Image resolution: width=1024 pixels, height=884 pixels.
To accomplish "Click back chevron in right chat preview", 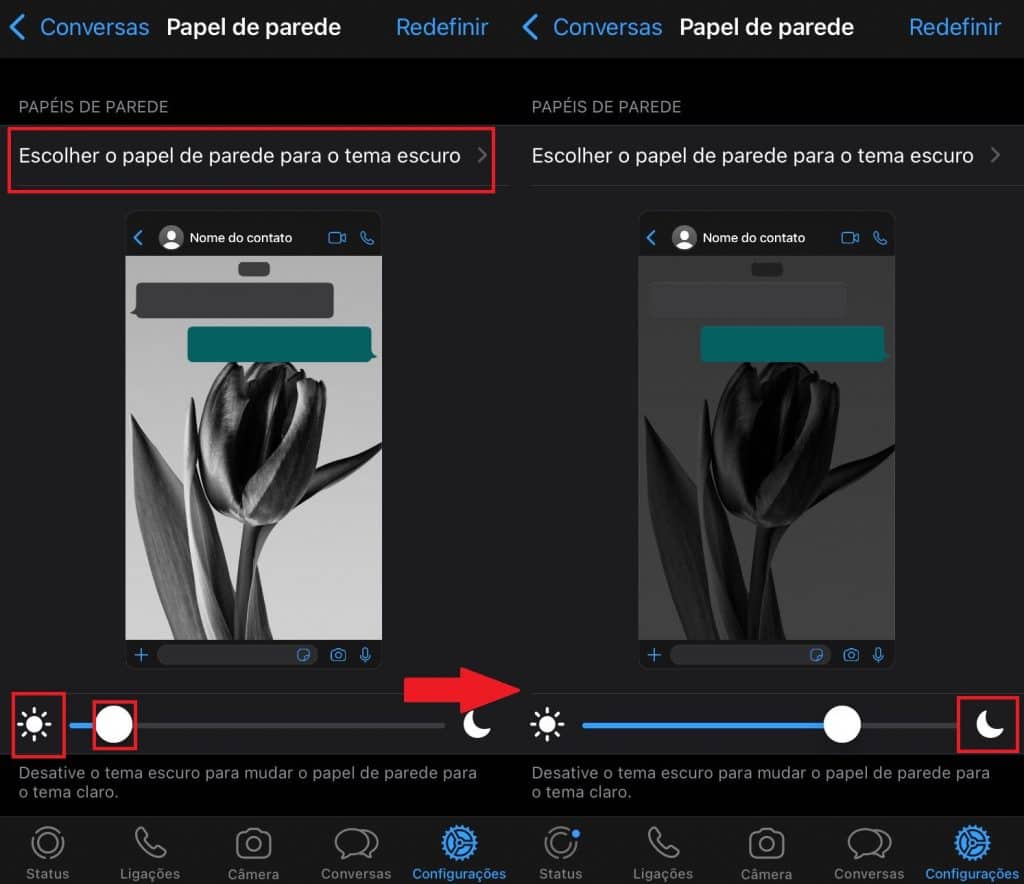I will 650,238.
